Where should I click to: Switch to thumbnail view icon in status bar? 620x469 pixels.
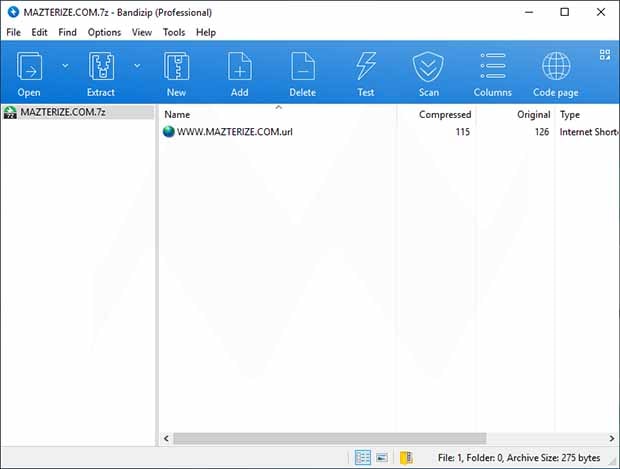click(382, 458)
